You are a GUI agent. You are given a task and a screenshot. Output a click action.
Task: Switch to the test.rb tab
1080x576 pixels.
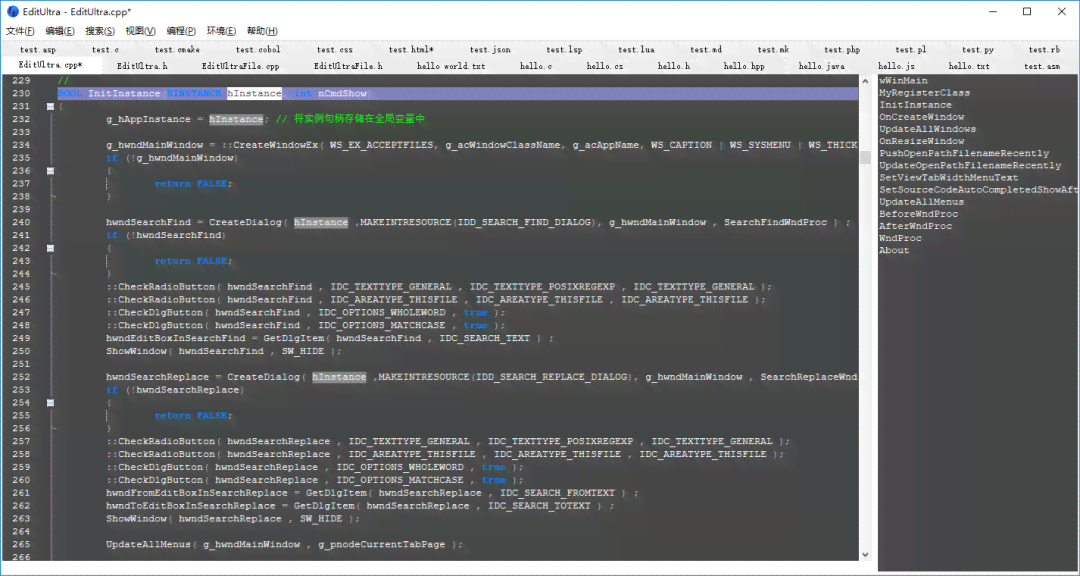1044,50
